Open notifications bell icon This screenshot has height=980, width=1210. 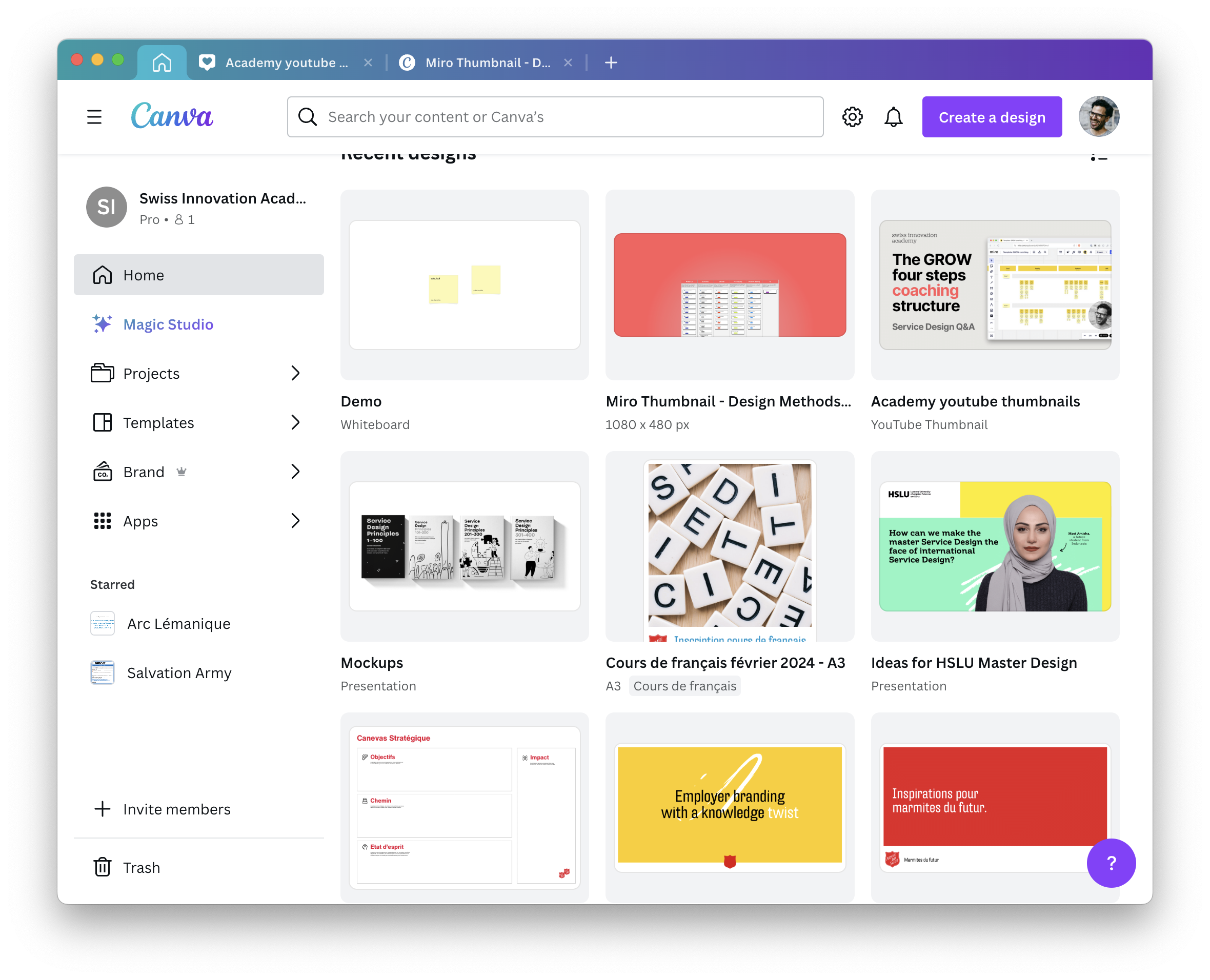tap(893, 117)
